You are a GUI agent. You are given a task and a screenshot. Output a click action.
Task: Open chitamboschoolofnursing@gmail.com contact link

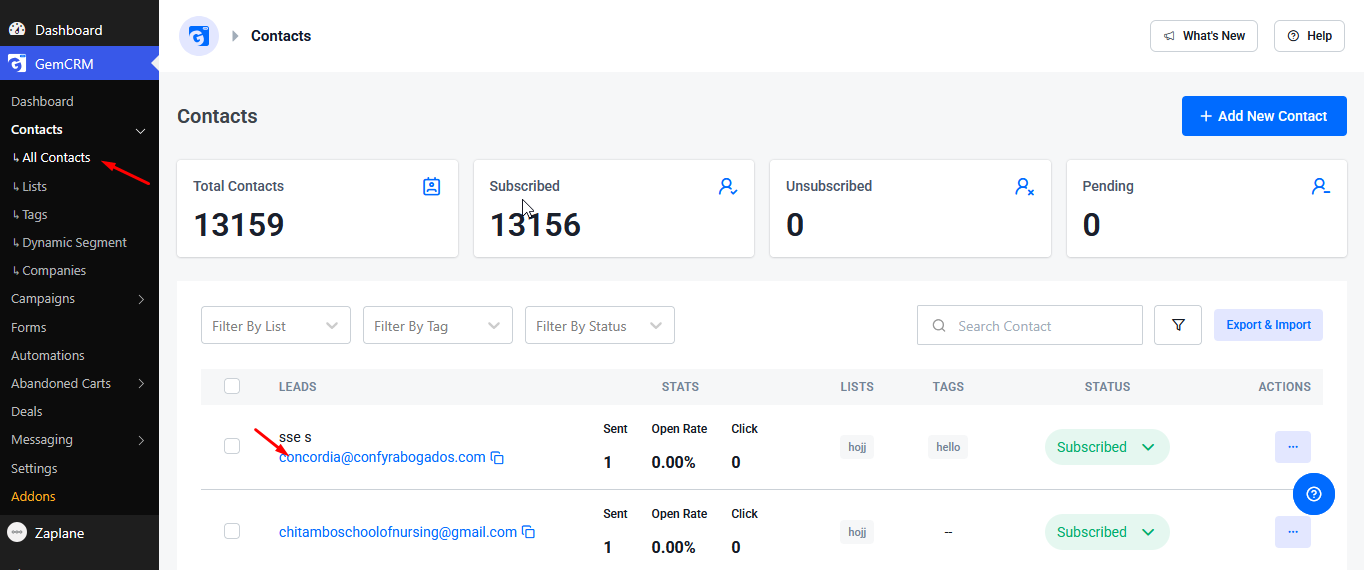pos(398,532)
